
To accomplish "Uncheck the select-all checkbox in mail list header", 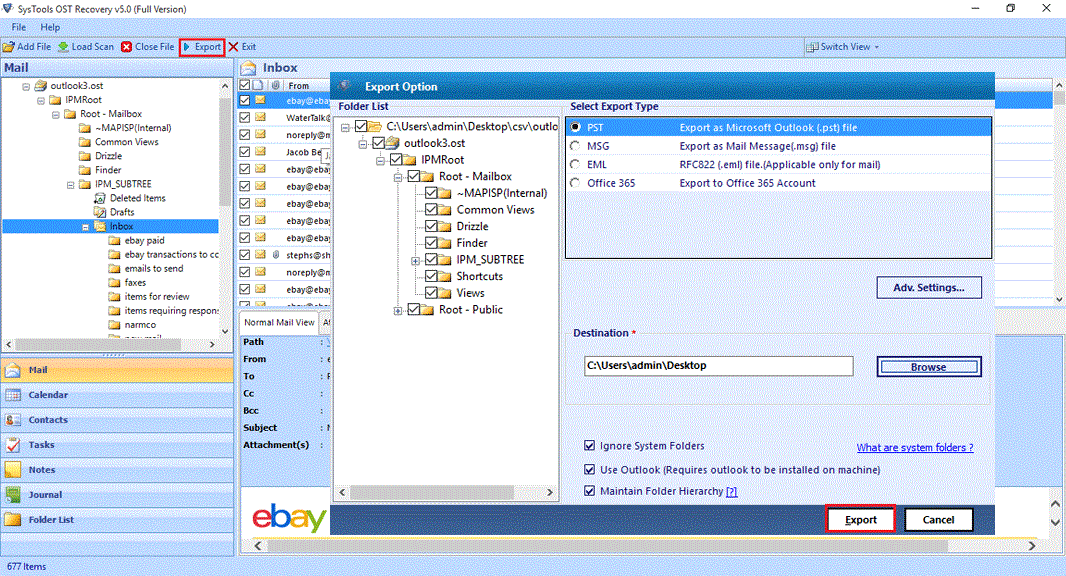I will 245,85.
